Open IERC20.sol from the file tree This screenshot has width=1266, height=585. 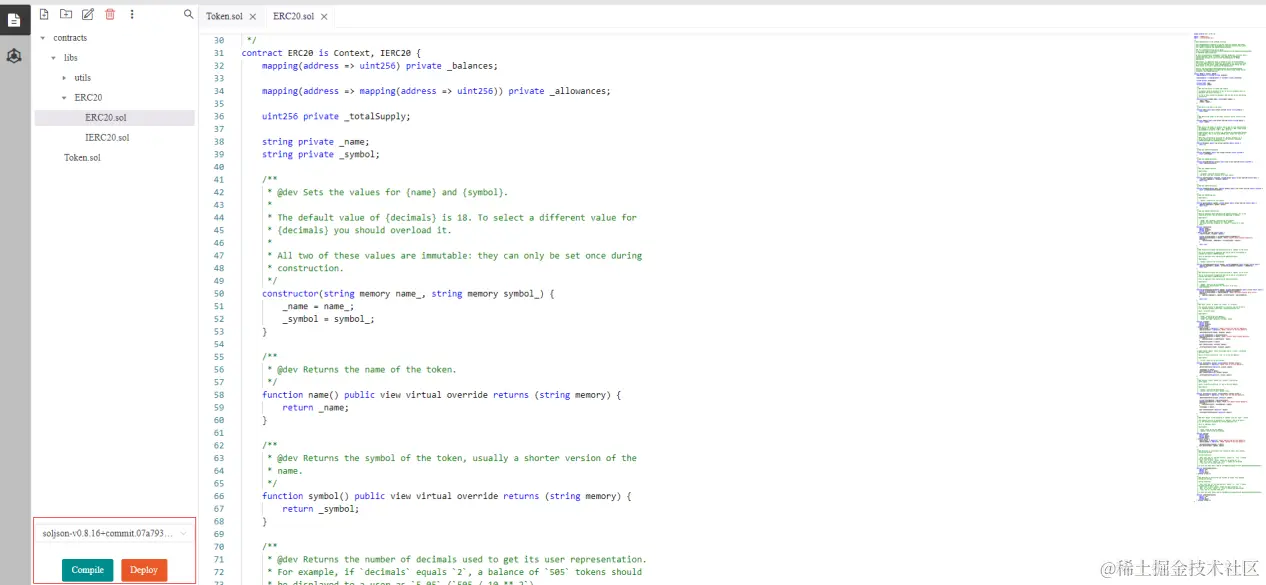point(107,138)
